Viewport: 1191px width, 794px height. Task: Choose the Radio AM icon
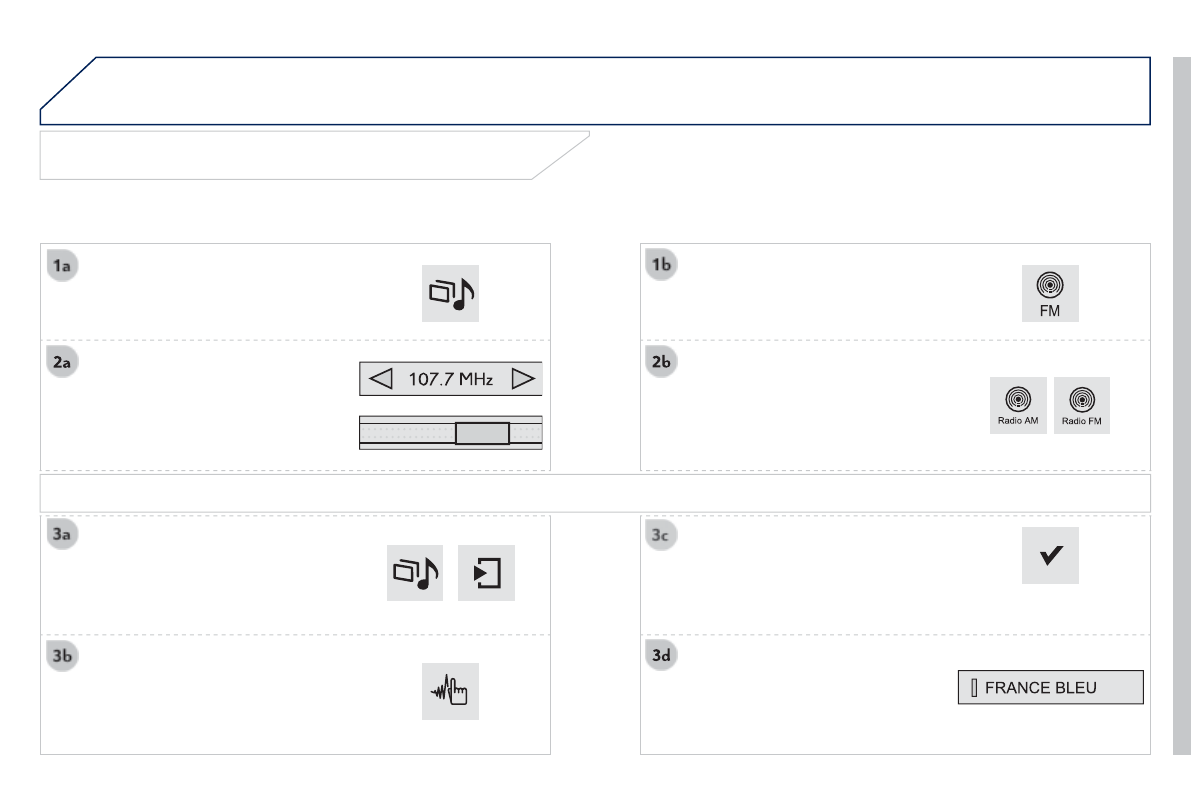pos(1018,405)
